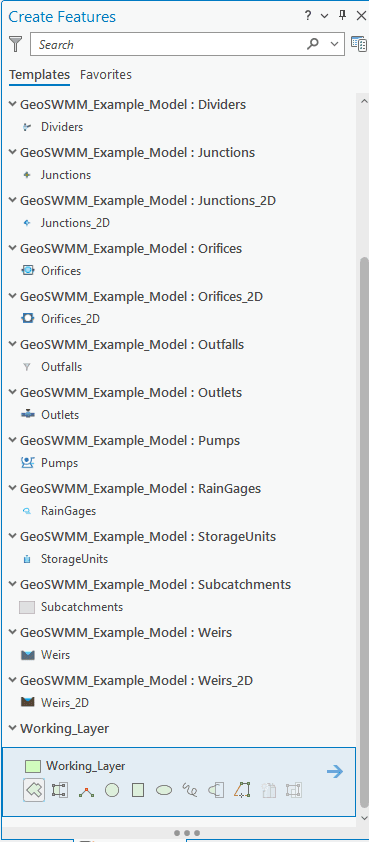The height and width of the screenshot is (842, 369).
Task: Open the template filter funnel
Action: tap(16, 44)
